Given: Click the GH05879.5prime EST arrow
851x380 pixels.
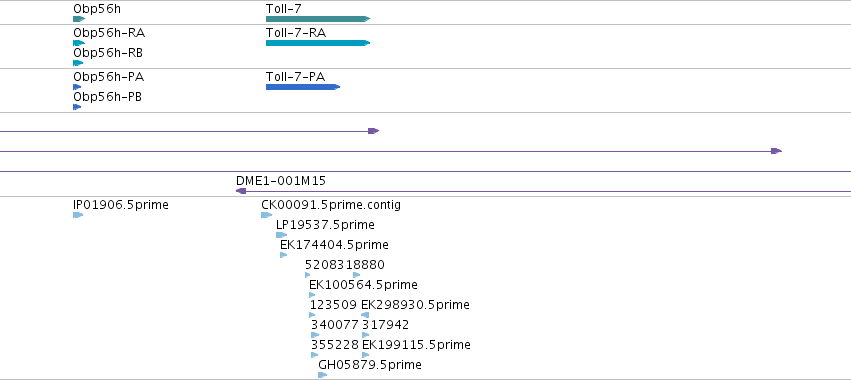Looking at the screenshot, I should click(x=323, y=375).
